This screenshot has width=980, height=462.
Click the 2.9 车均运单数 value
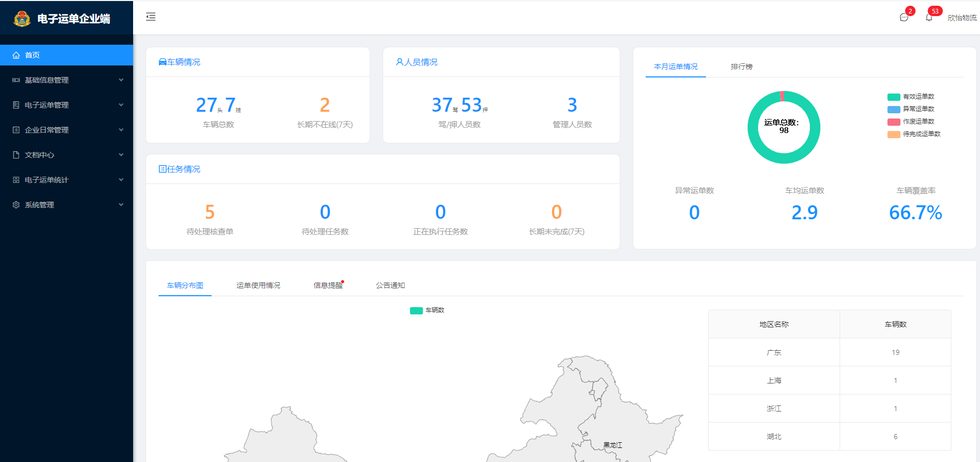804,213
